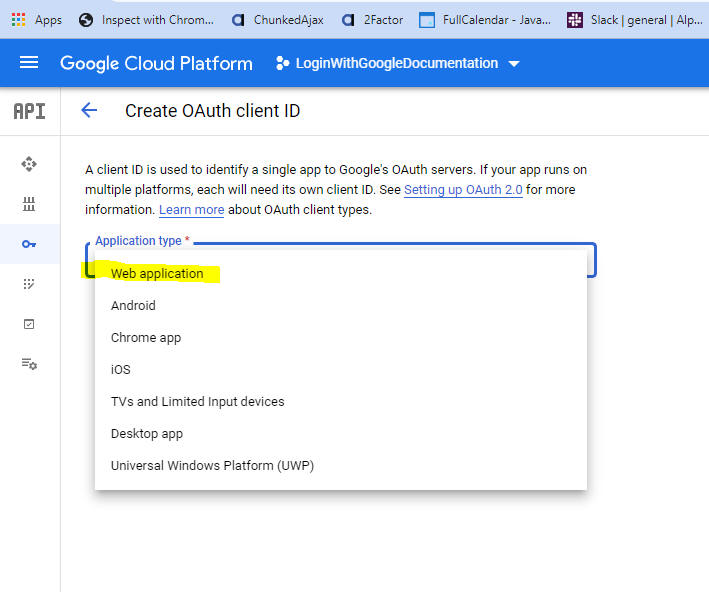Expand the LoginWithGoogleDocumentation project selector

pyautogui.click(x=398, y=63)
